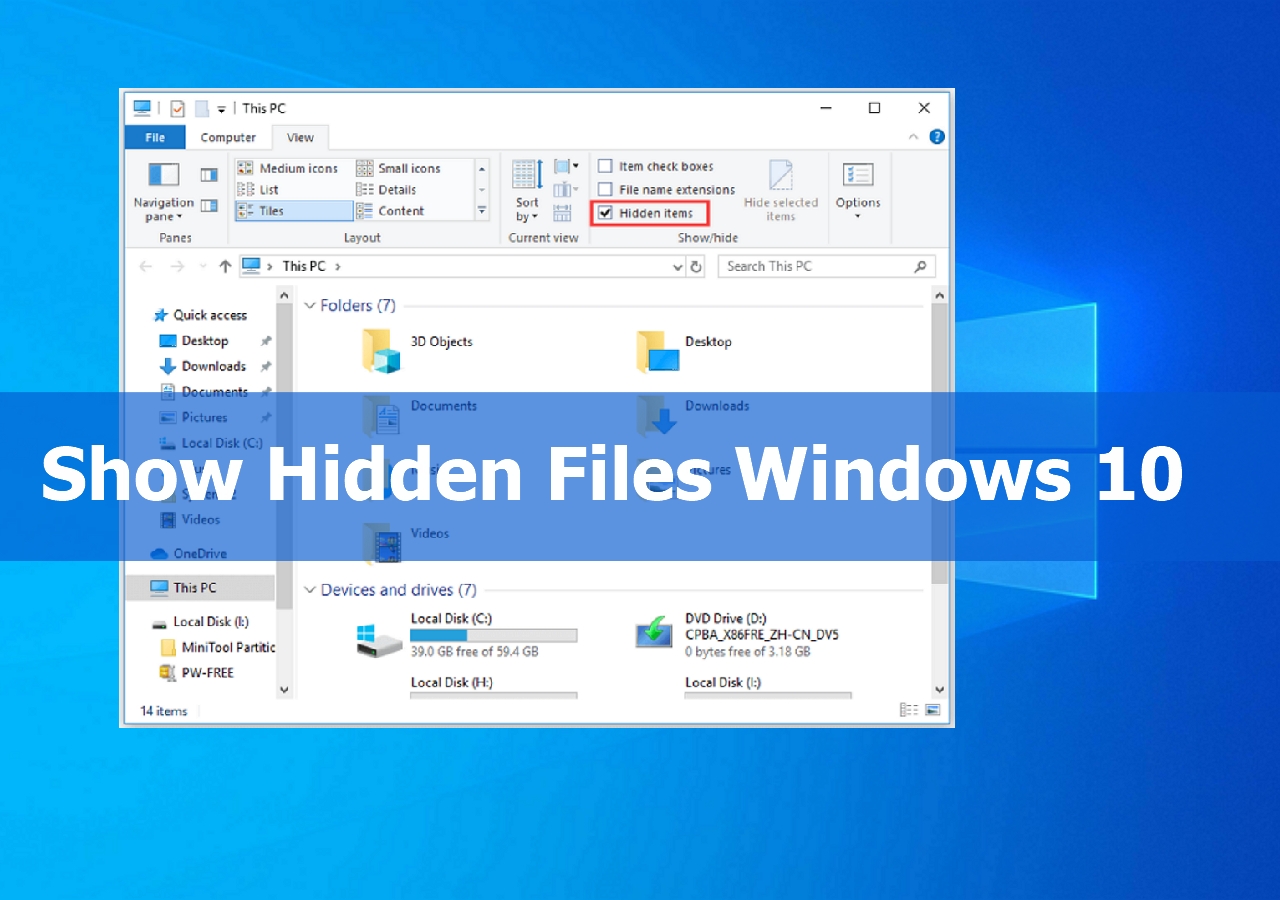Select Local Disk (I:) in navigation pane

coord(200,622)
